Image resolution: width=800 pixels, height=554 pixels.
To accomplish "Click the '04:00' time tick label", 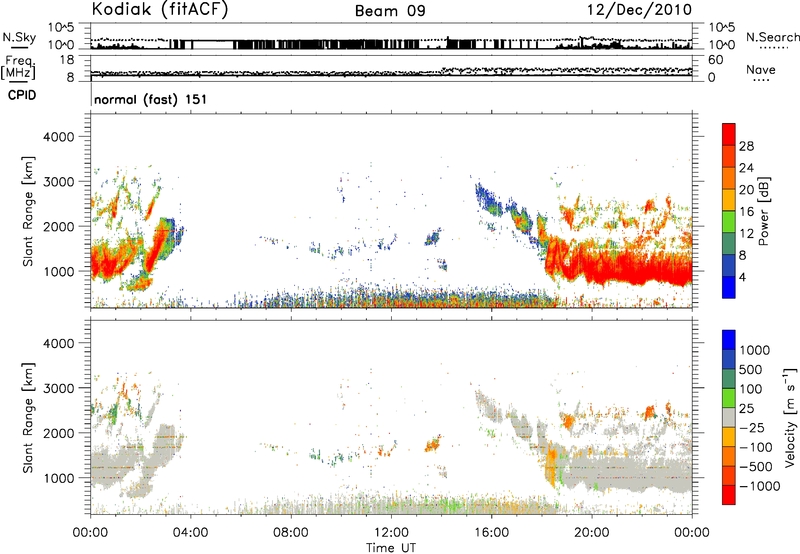I will pos(190,533).
